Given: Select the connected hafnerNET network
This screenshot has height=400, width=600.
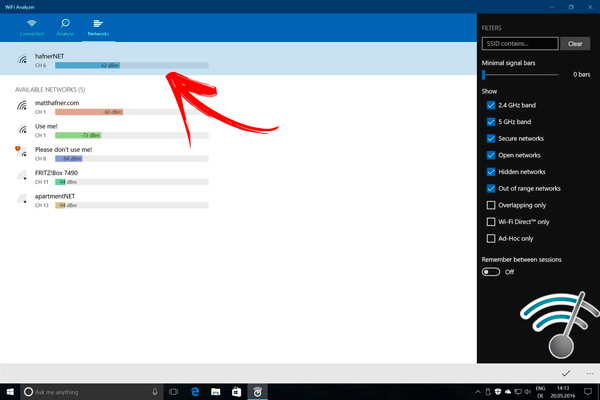Looking at the screenshot, I should (x=238, y=59).
